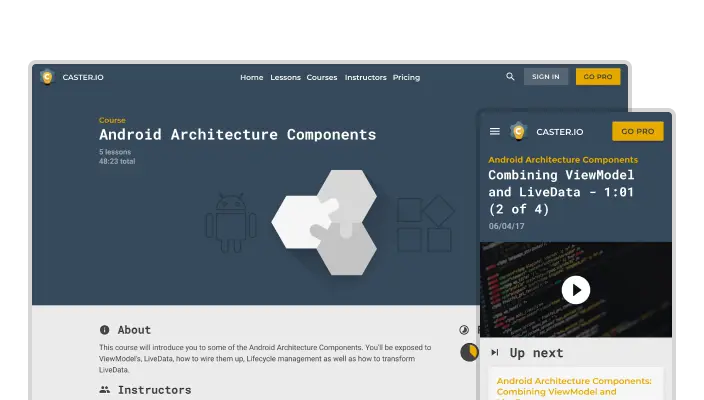The width and height of the screenshot is (704, 400).
Task: Click the Caster.io shield logo in mobile header
Action: pos(518,131)
